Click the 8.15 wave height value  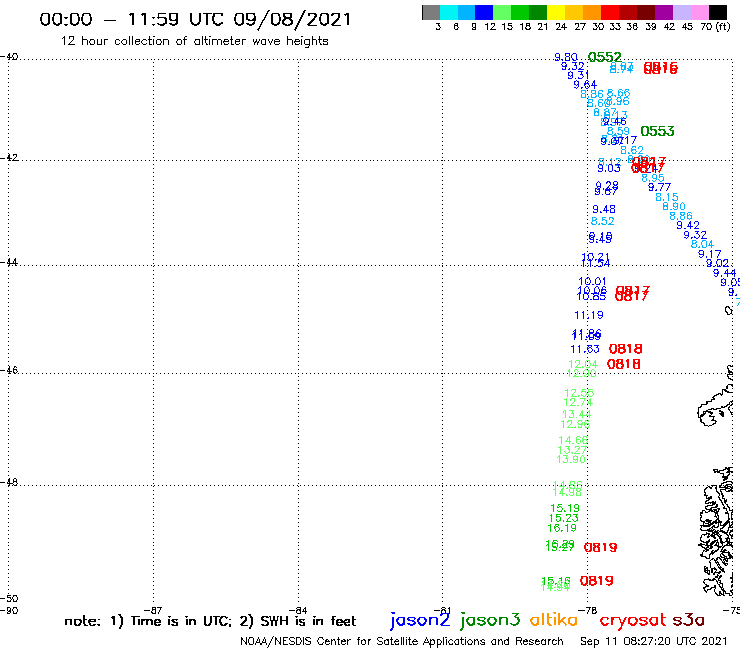666,197
